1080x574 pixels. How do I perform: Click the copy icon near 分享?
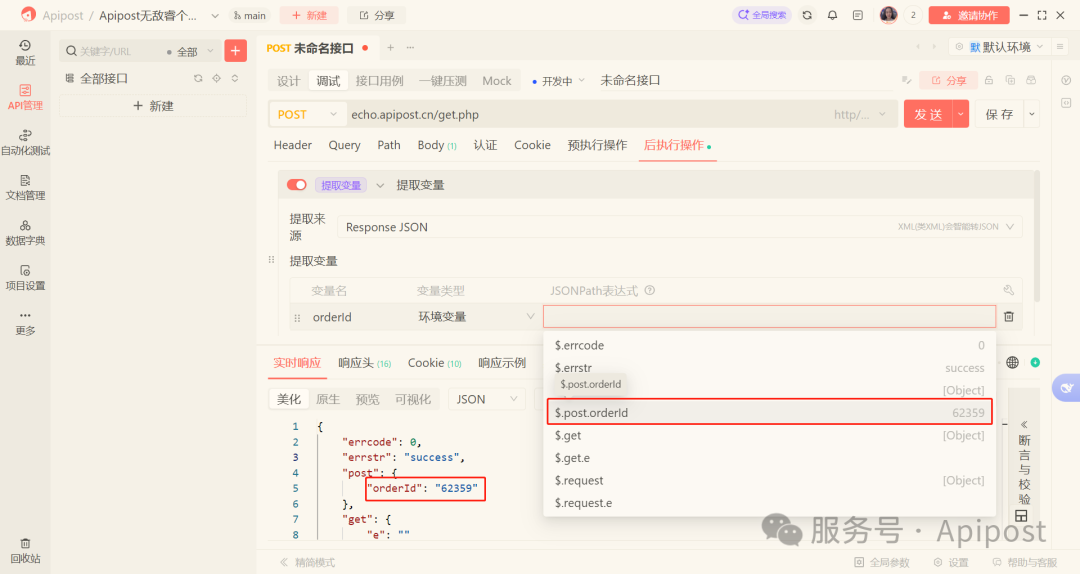click(x=1010, y=81)
